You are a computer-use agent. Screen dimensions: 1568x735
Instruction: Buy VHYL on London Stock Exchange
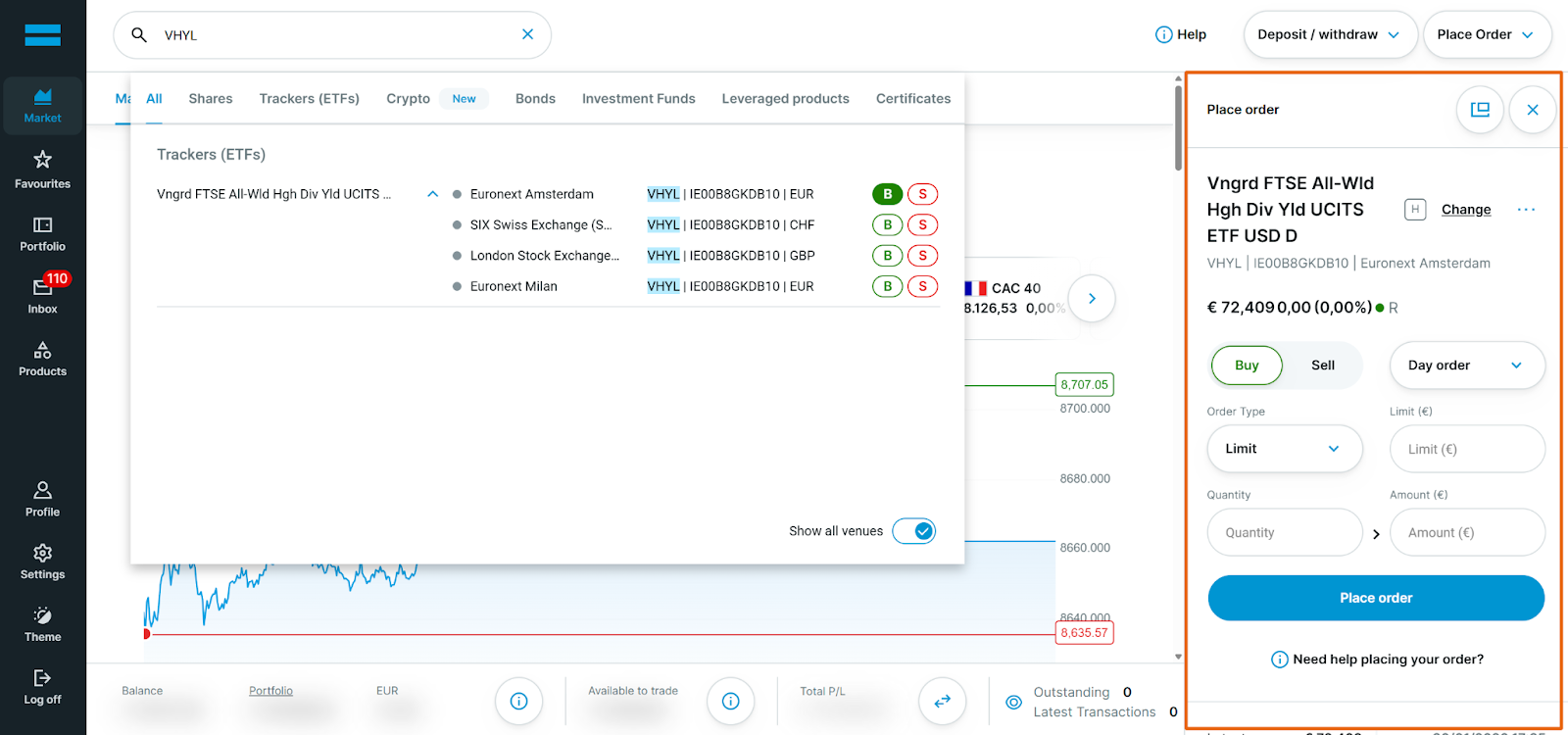[x=888, y=256]
